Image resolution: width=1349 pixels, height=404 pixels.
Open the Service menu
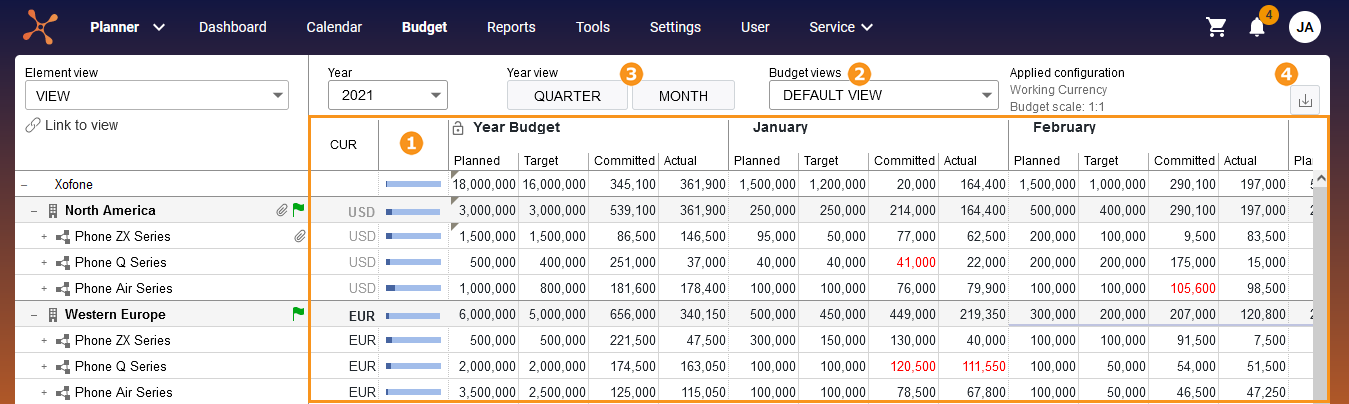click(x=841, y=27)
